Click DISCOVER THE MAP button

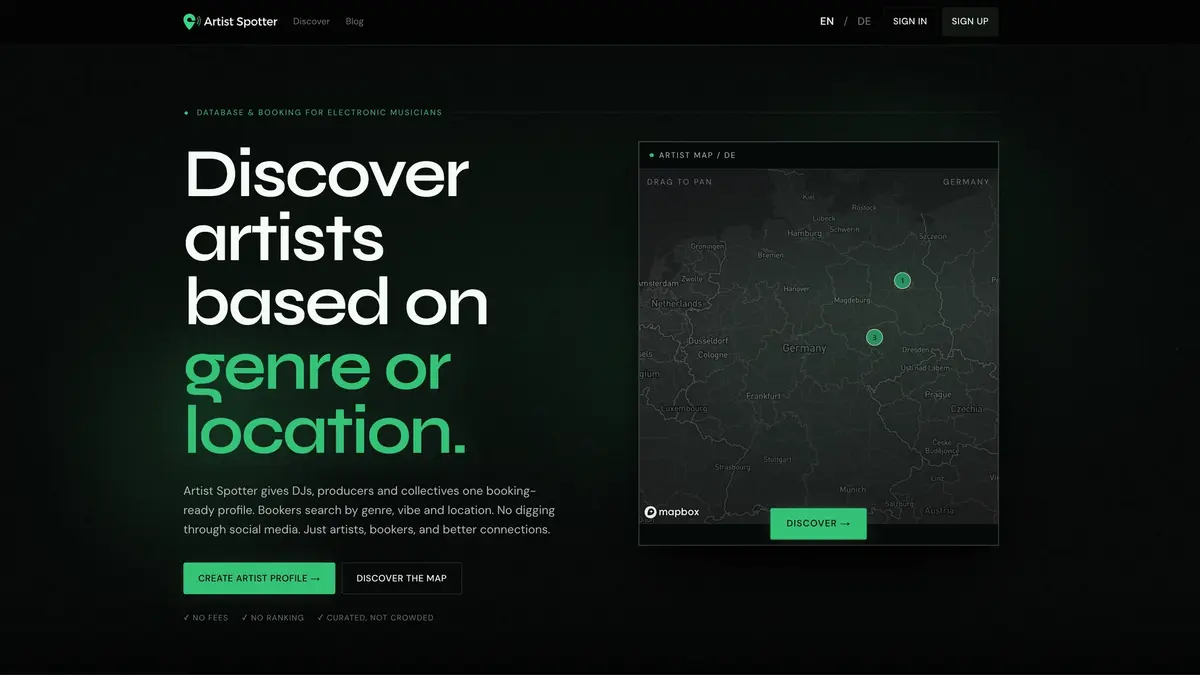pos(402,578)
